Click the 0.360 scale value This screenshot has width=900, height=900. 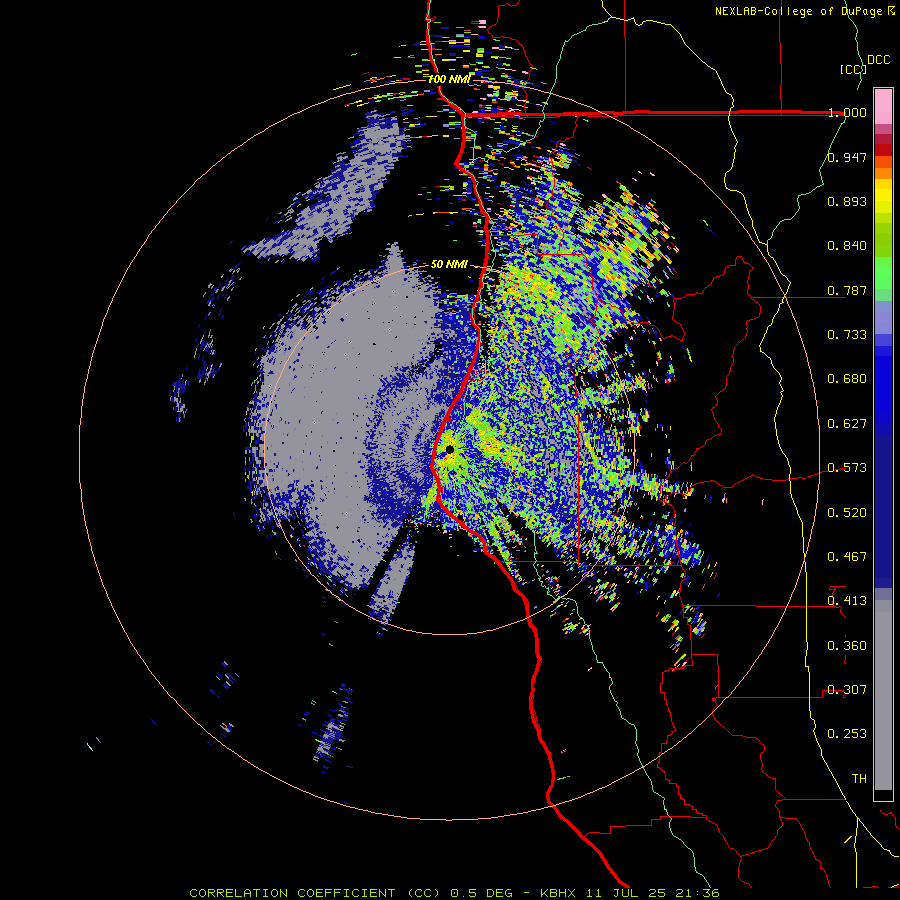point(847,646)
